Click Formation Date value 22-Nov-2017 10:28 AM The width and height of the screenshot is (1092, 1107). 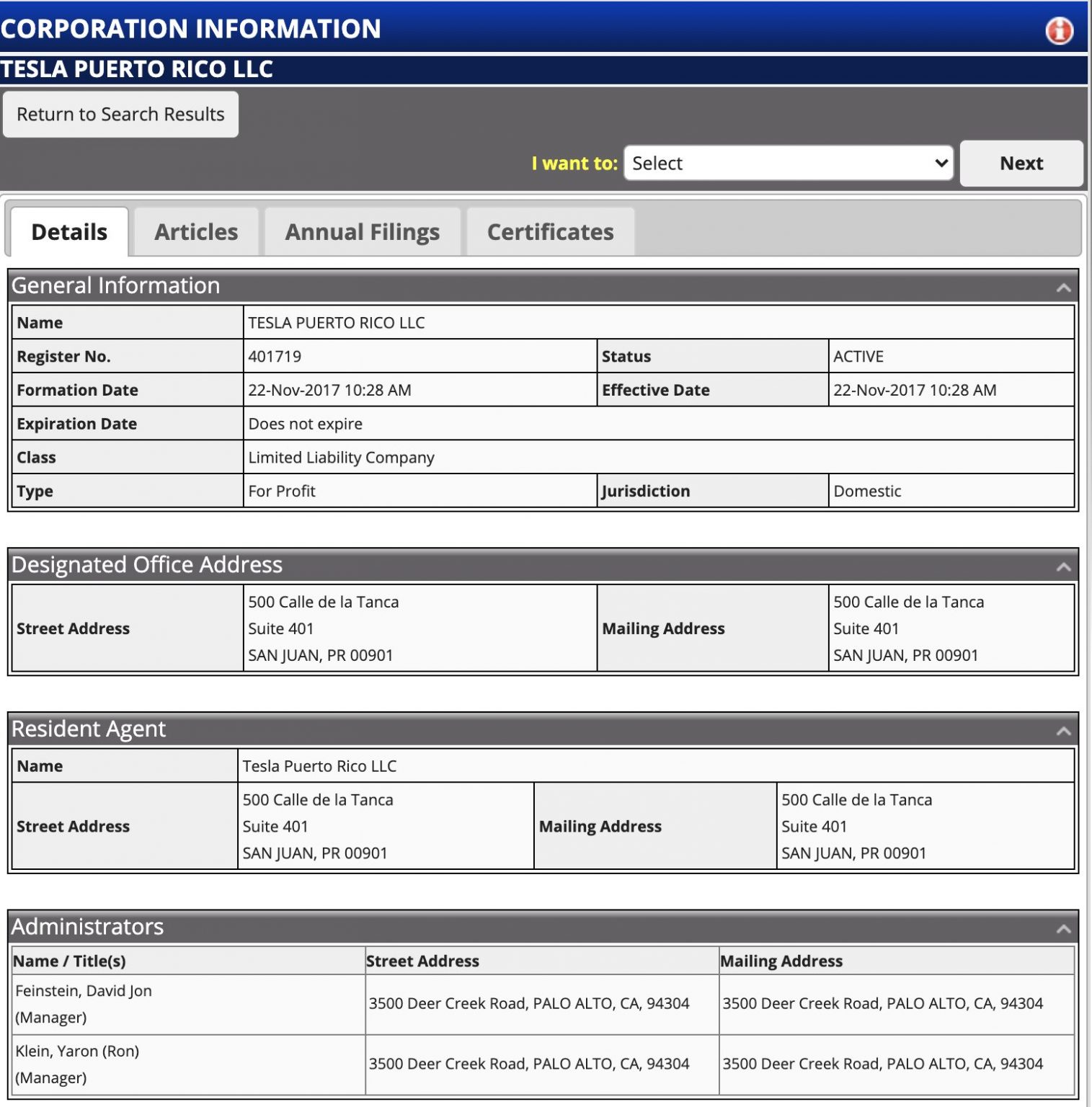click(329, 390)
